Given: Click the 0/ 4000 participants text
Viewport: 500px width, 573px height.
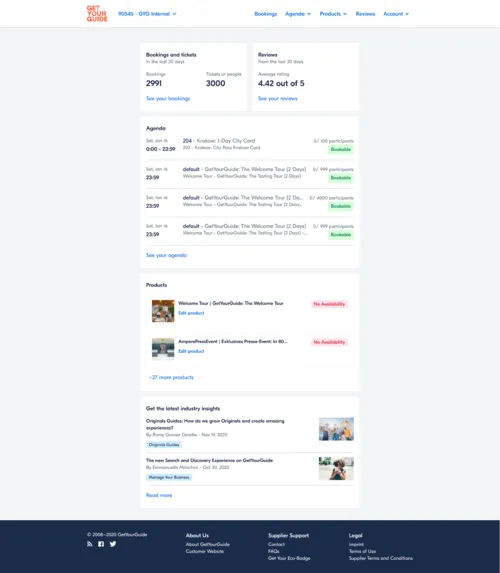Looking at the screenshot, I should (x=332, y=198).
